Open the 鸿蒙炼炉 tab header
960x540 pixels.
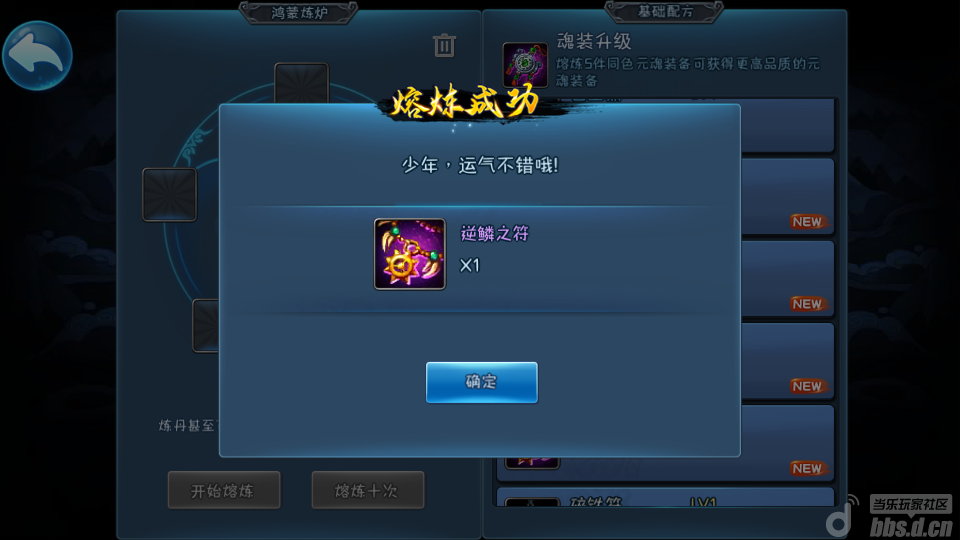tap(299, 12)
